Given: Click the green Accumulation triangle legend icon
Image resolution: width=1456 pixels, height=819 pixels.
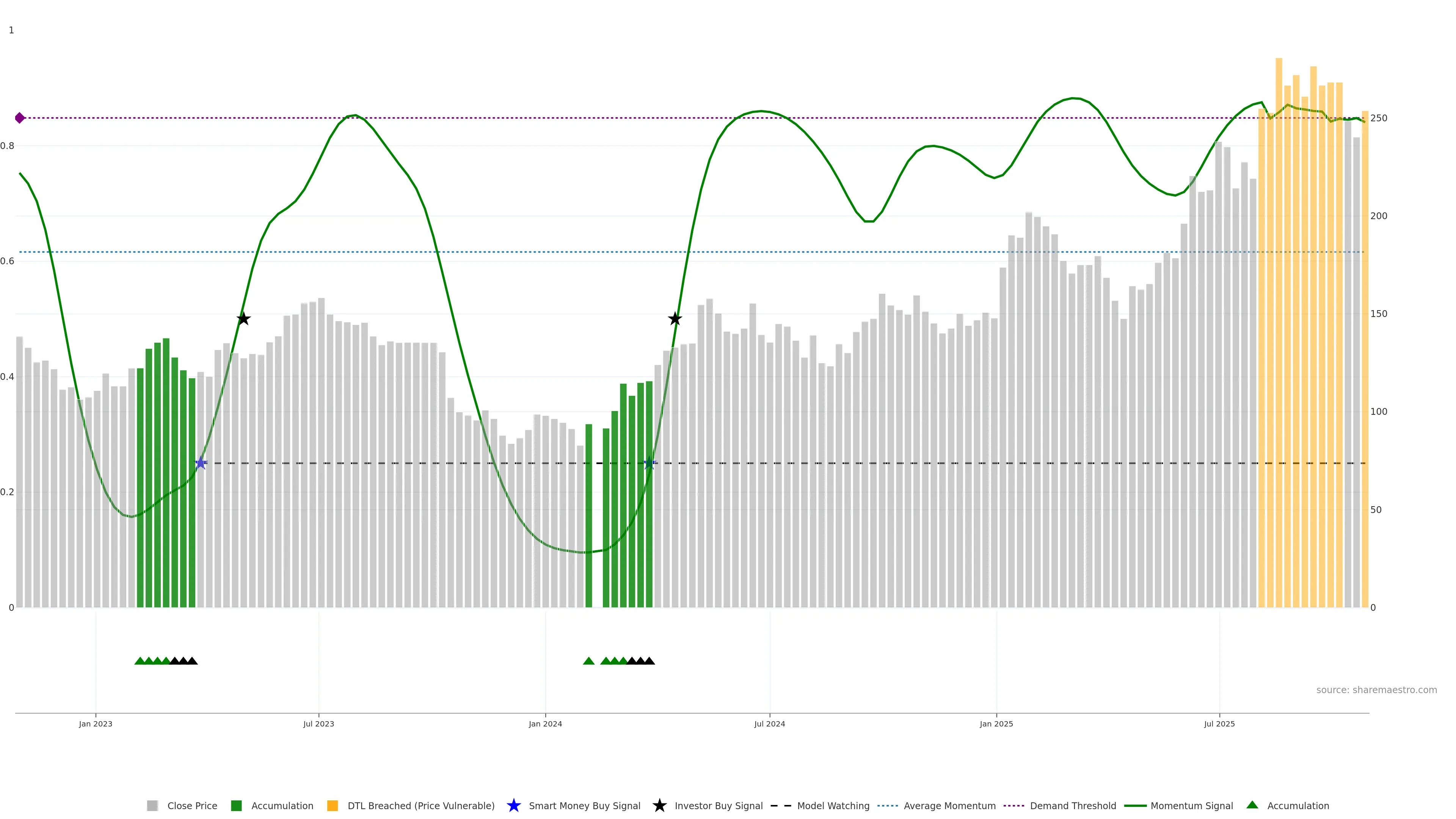Looking at the screenshot, I should point(1252,805).
